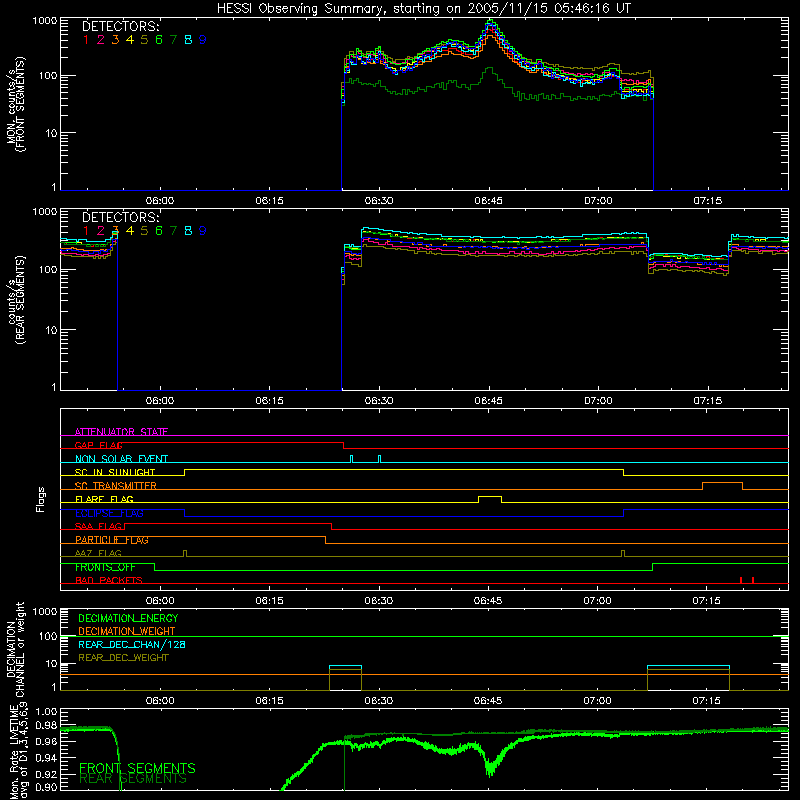Click the REAR SEGMENTS livetime legend label
Image resolution: width=800 pixels, height=800 pixels.
[x=133, y=779]
